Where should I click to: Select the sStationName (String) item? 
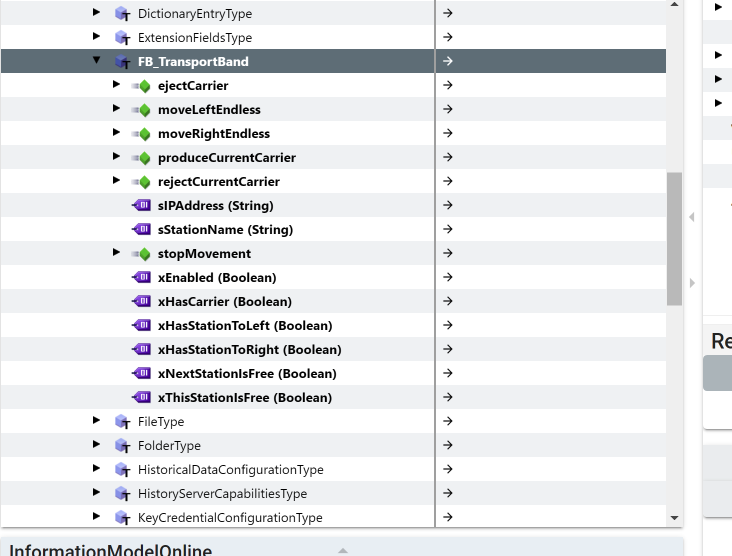[x=225, y=230]
